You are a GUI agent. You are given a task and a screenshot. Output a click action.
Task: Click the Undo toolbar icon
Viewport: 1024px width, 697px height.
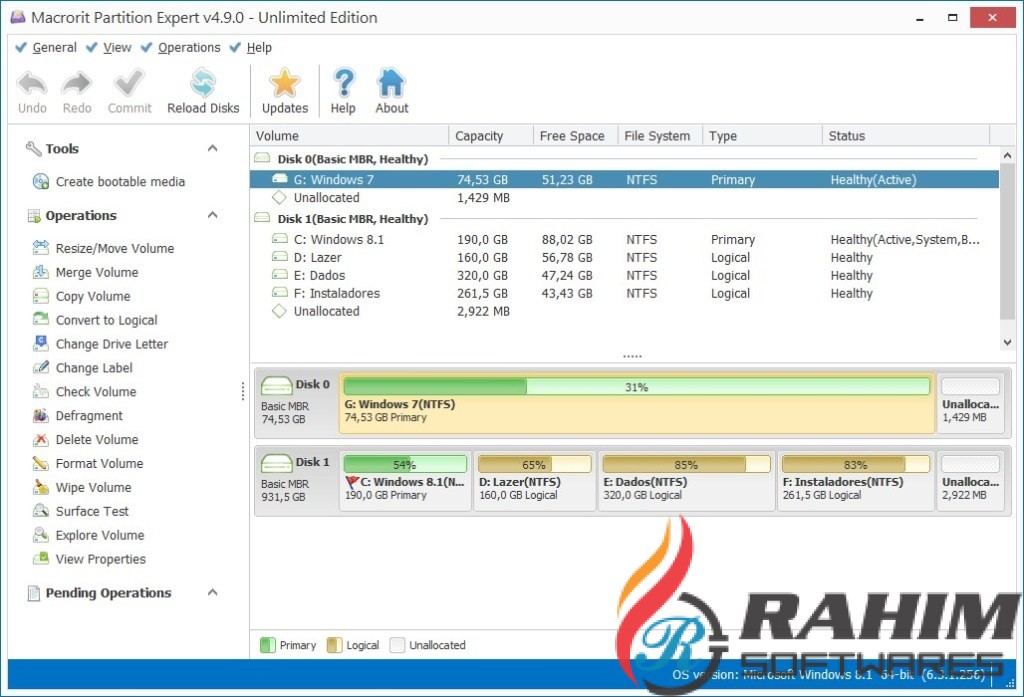coord(32,84)
